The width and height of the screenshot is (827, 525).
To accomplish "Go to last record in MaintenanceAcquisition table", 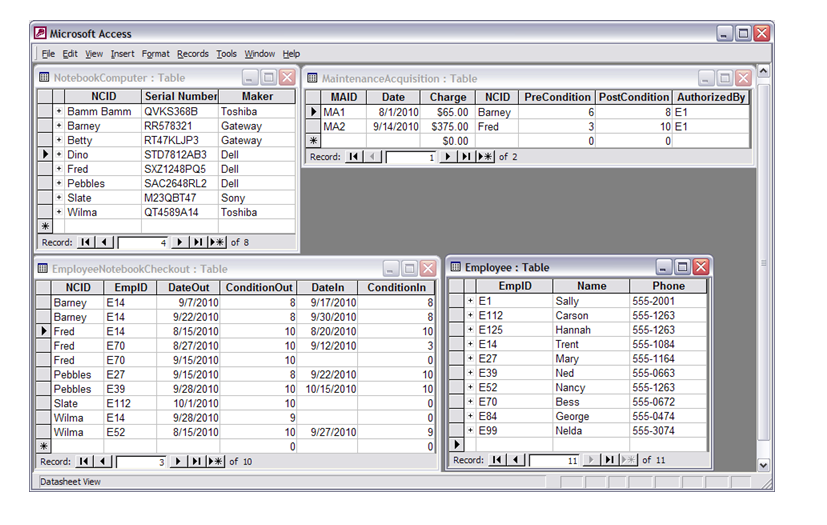I will tap(466, 157).
